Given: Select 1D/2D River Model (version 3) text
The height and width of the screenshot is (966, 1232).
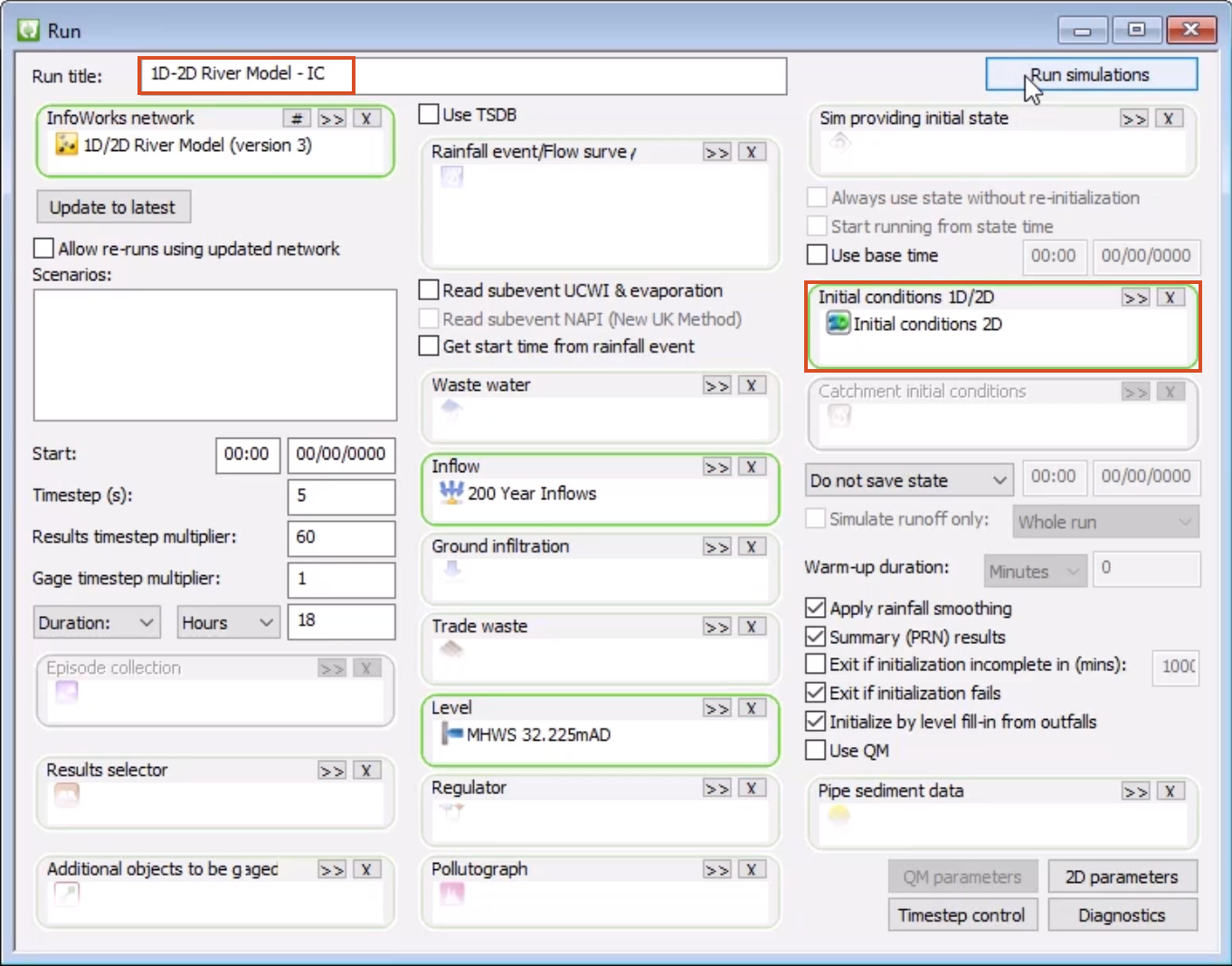Looking at the screenshot, I should pos(198,145).
